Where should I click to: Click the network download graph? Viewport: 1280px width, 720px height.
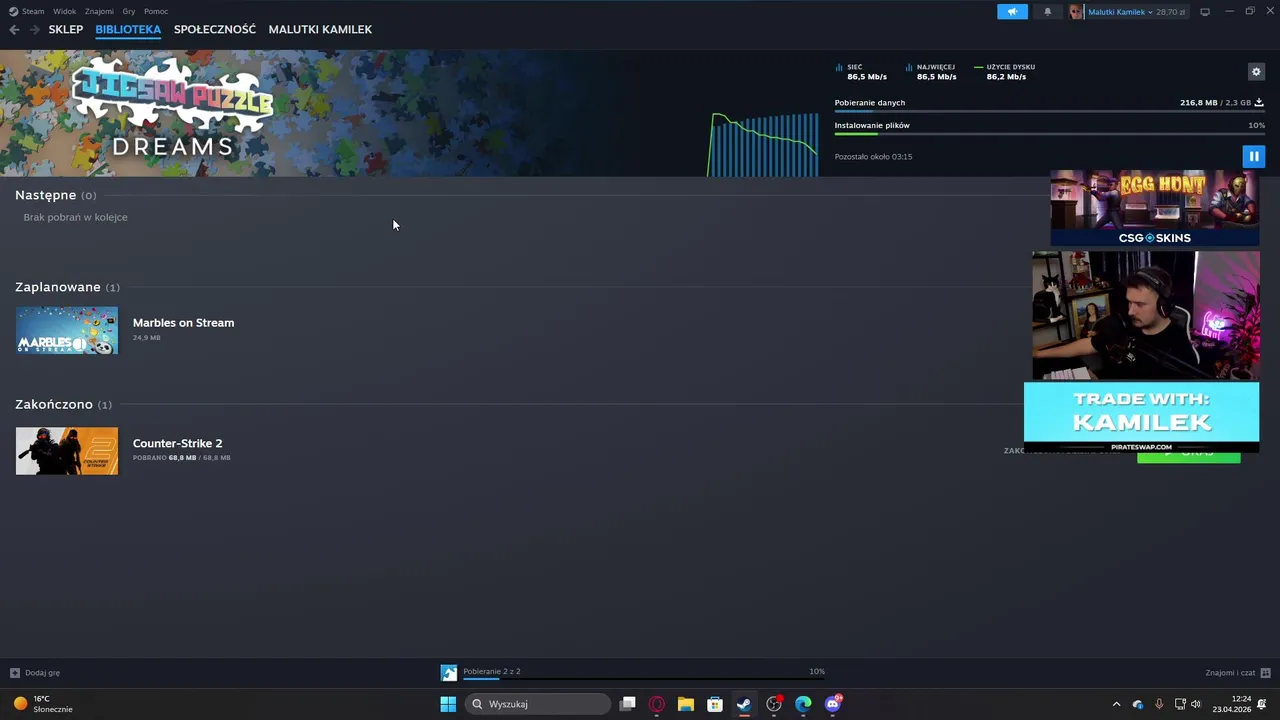[x=764, y=144]
